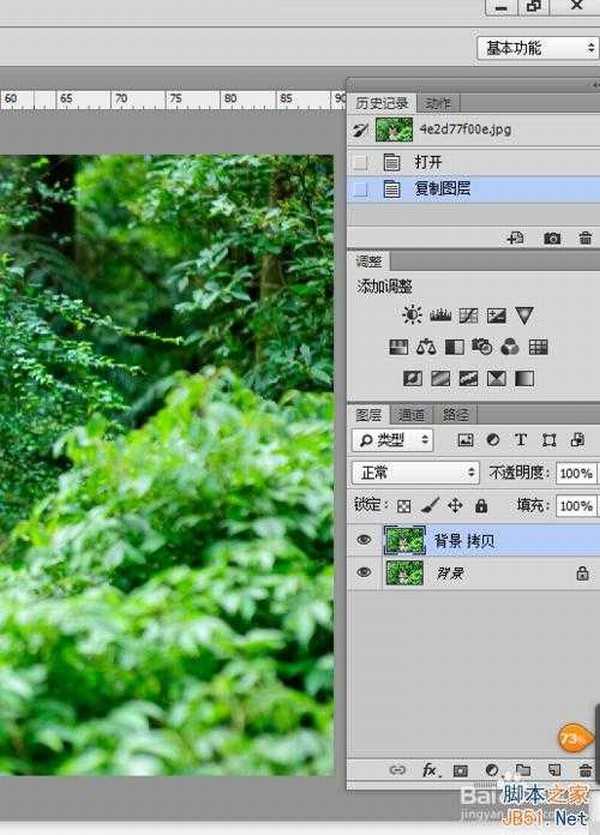The height and width of the screenshot is (835, 600).
Task: Toggle visibility of the 背景 layer
Action: 364,573
